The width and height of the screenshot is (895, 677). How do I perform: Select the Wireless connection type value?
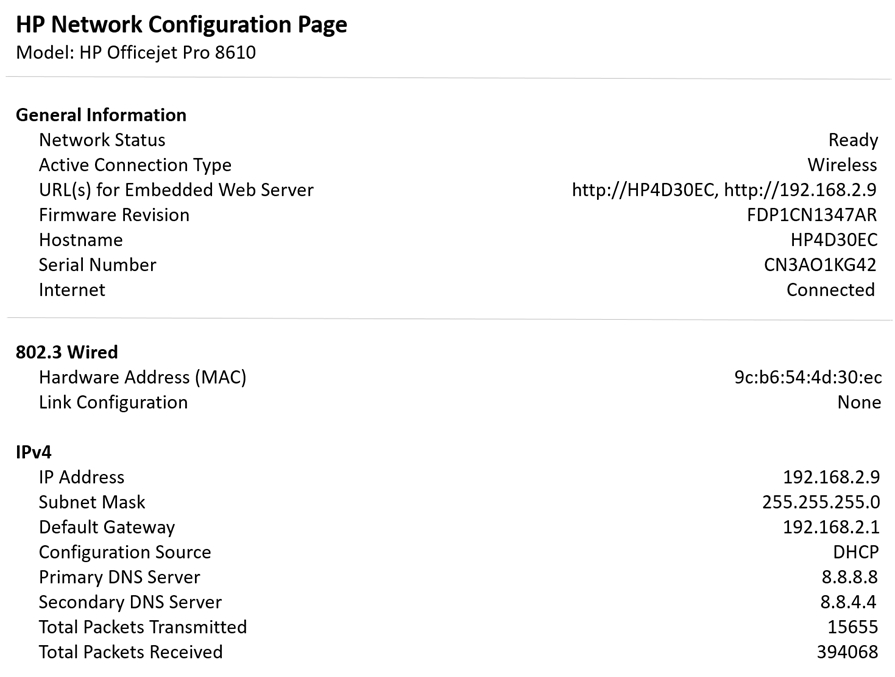(842, 165)
